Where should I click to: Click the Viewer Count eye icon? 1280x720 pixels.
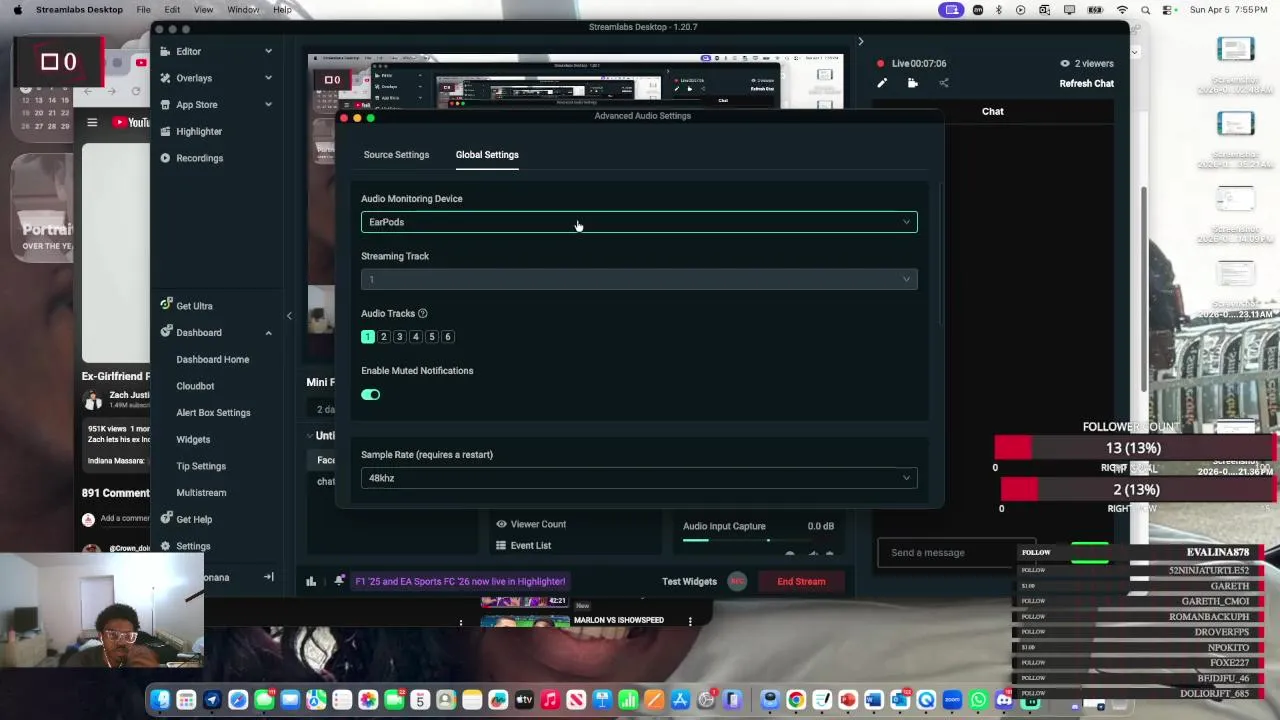point(501,524)
